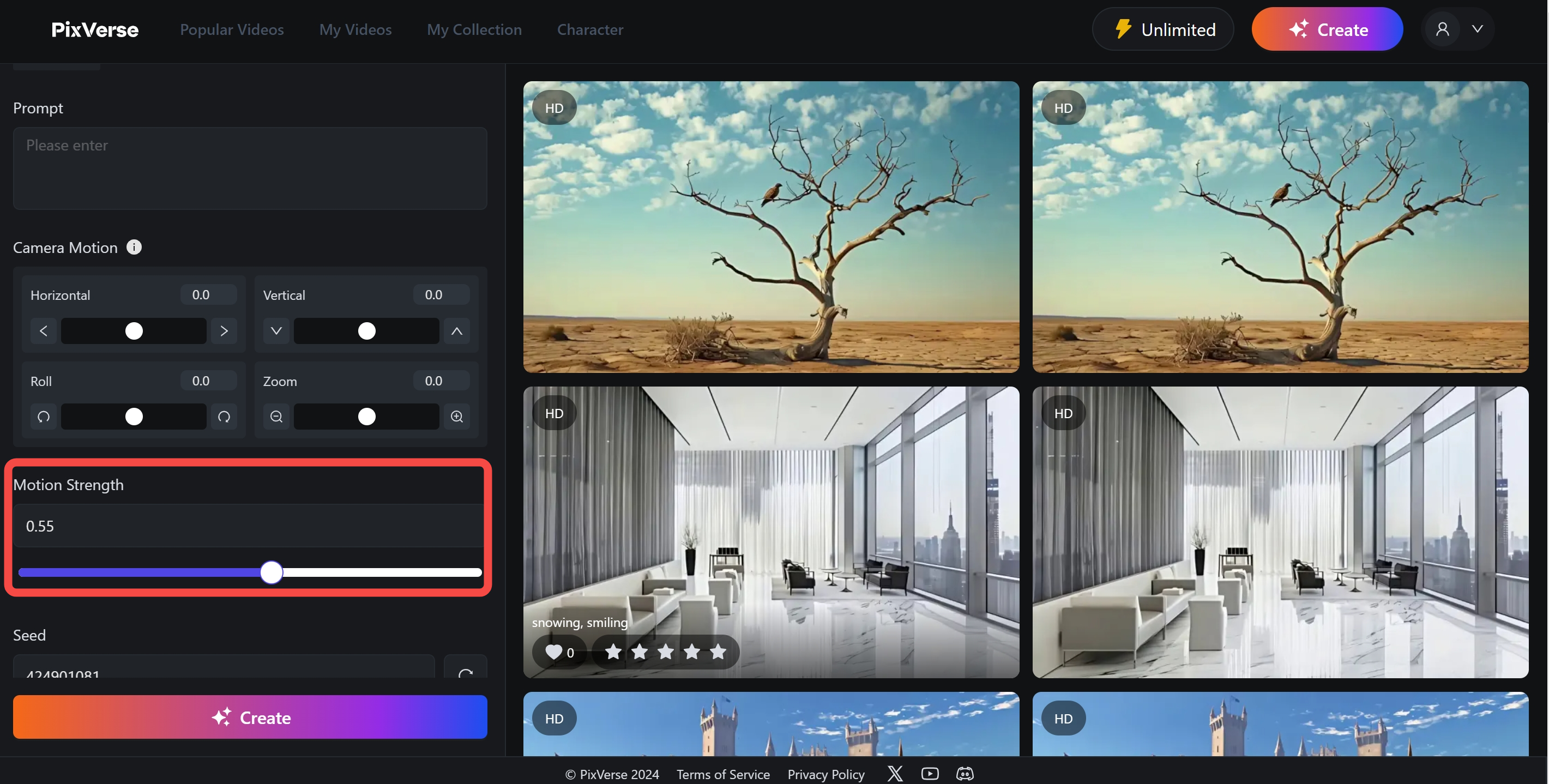Click the Zoom slider handle
The height and width of the screenshot is (784, 1549).
(x=367, y=417)
